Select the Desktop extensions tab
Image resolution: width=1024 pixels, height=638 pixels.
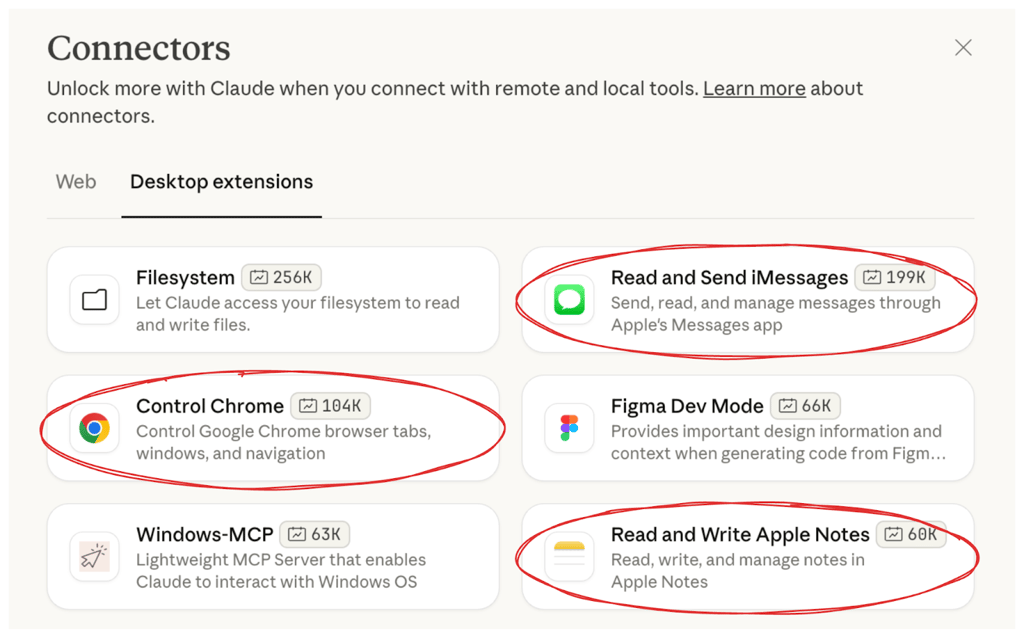[x=221, y=182]
